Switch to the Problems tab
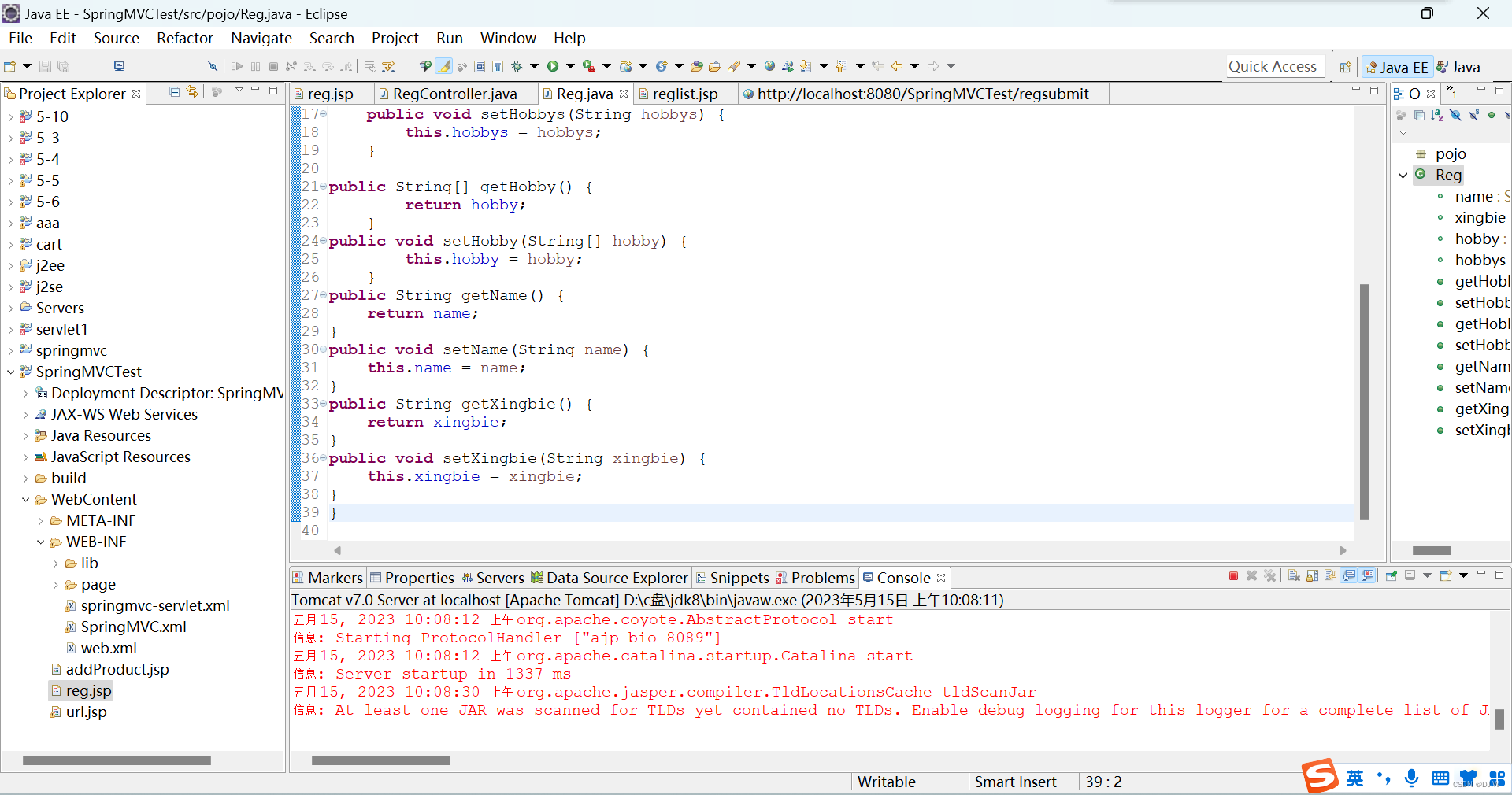1512x795 pixels. [x=815, y=578]
